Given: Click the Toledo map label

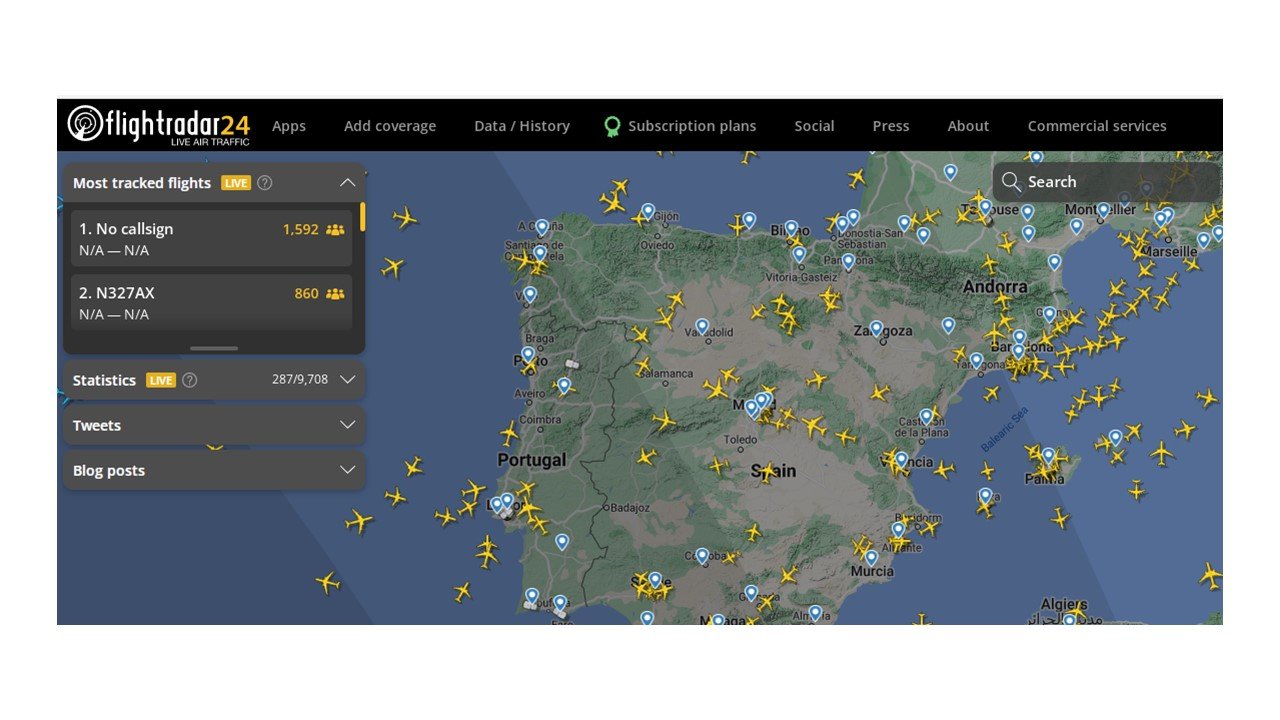Looking at the screenshot, I should (741, 439).
